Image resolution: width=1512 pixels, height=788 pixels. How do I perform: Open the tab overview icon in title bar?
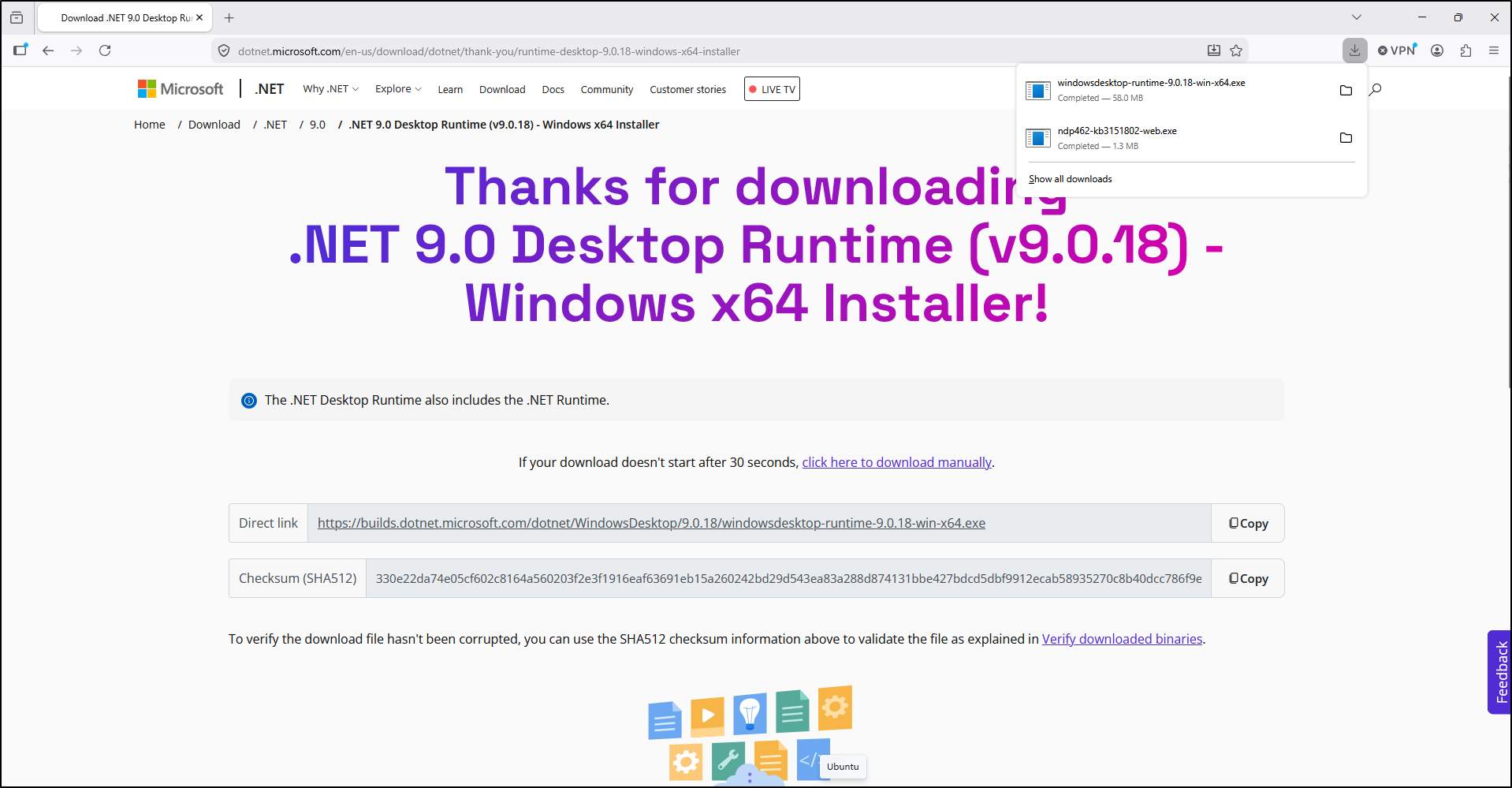17,17
